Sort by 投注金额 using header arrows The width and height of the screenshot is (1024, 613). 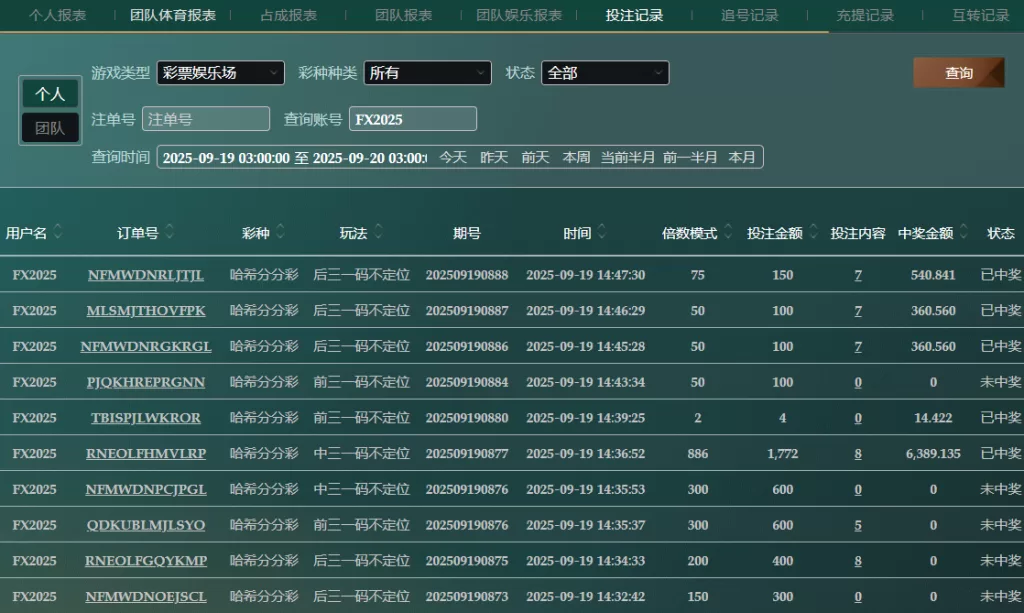tap(814, 233)
